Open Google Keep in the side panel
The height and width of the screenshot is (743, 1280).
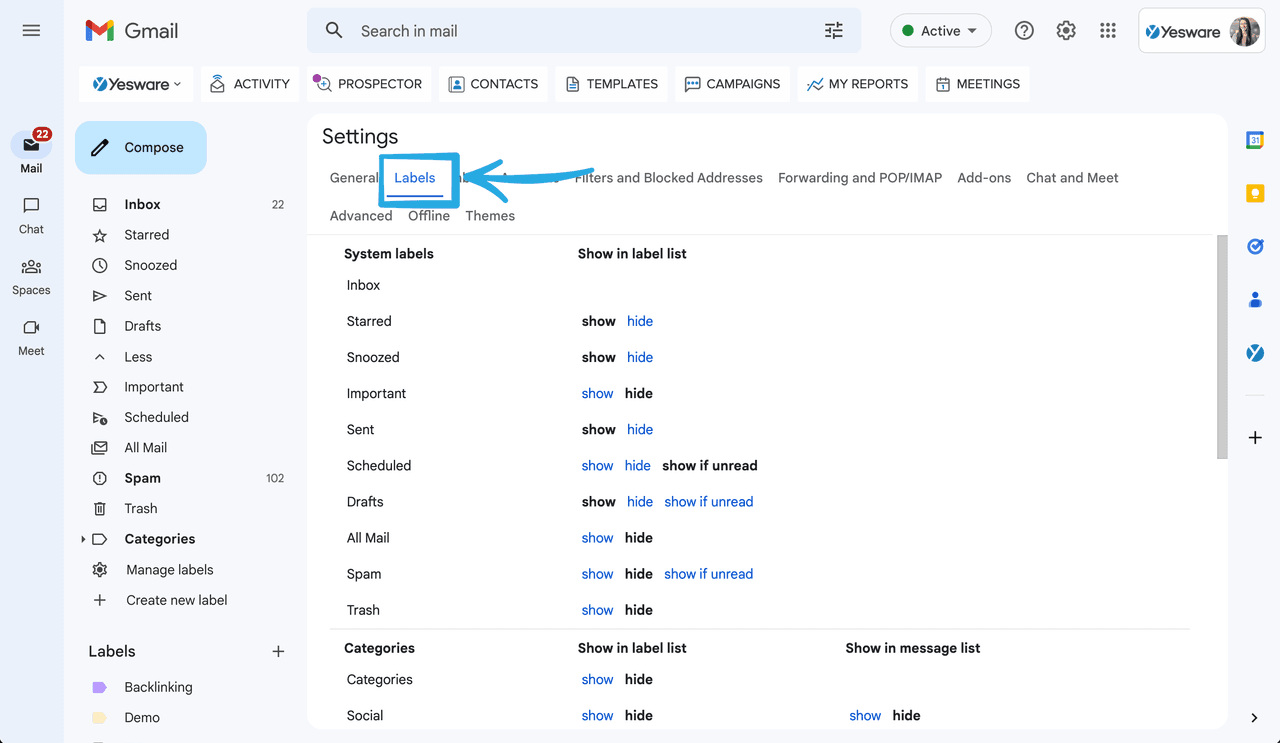(1254, 193)
